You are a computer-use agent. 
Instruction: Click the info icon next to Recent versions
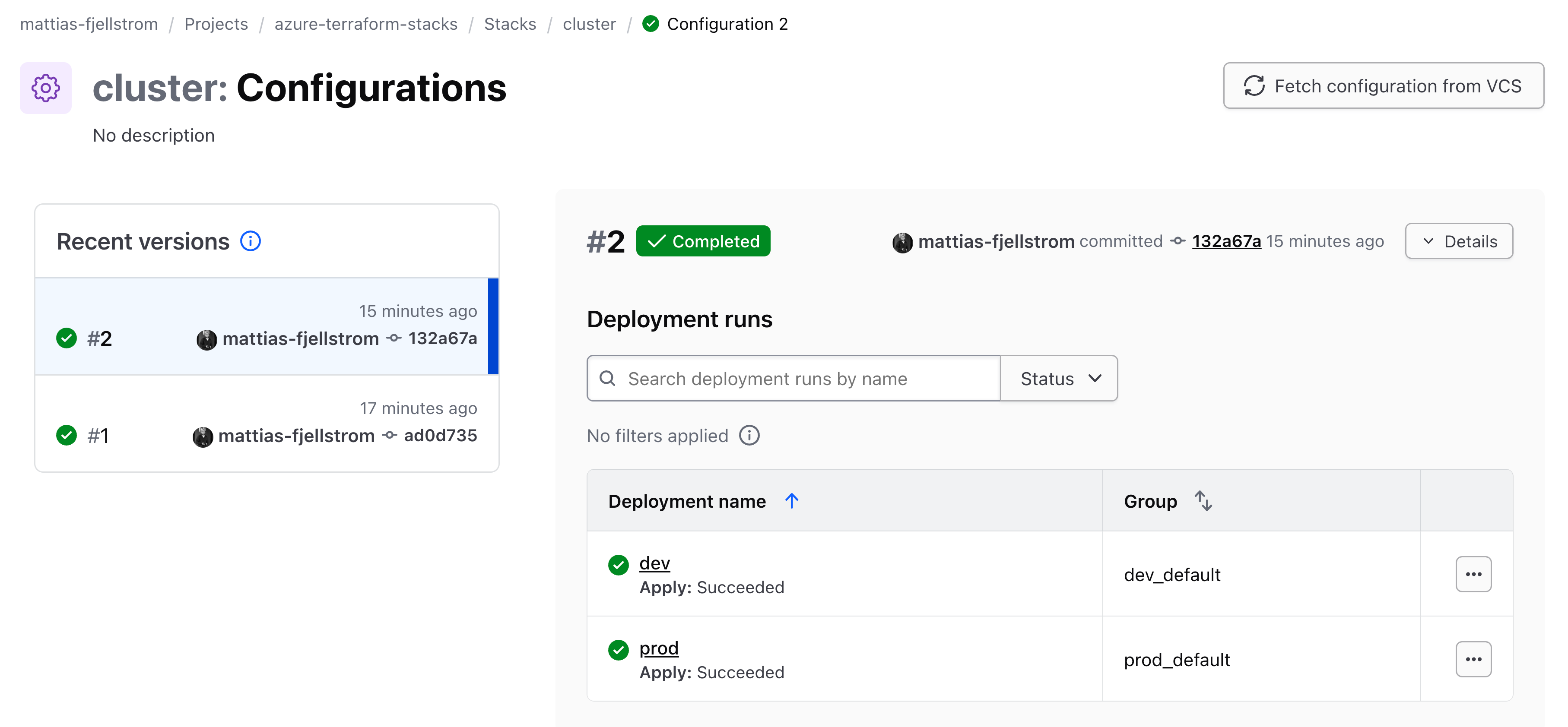click(x=250, y=241)
